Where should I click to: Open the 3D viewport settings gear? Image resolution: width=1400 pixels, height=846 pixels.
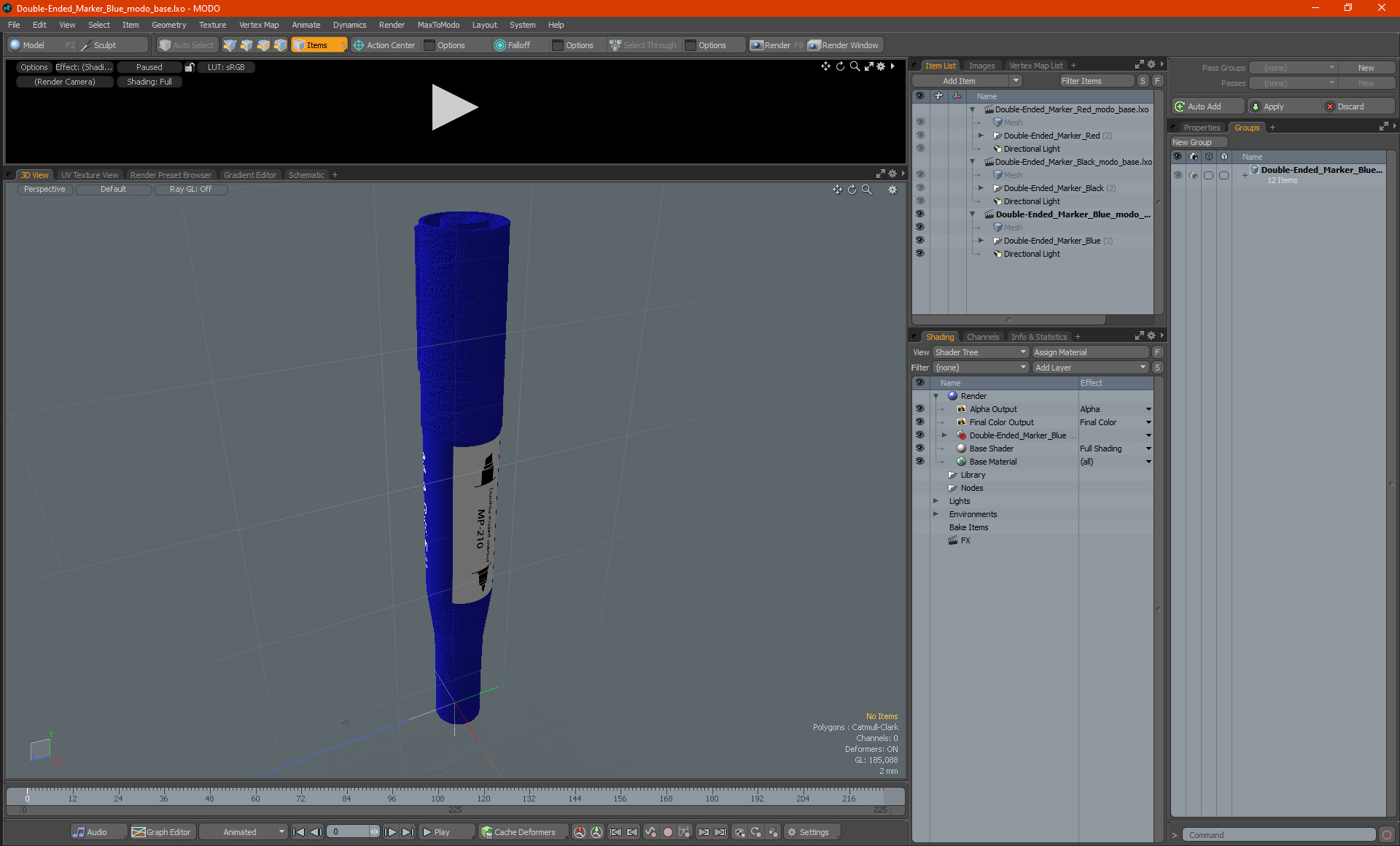click(x=892, y=190)
